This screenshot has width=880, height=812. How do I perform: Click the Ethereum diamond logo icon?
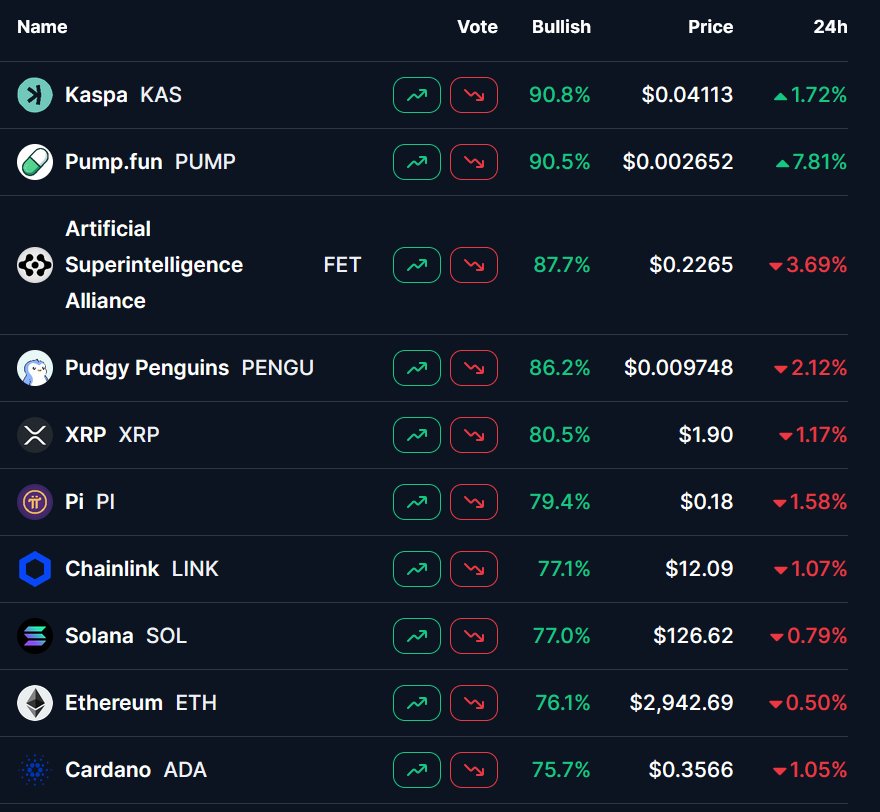(35, 703)
